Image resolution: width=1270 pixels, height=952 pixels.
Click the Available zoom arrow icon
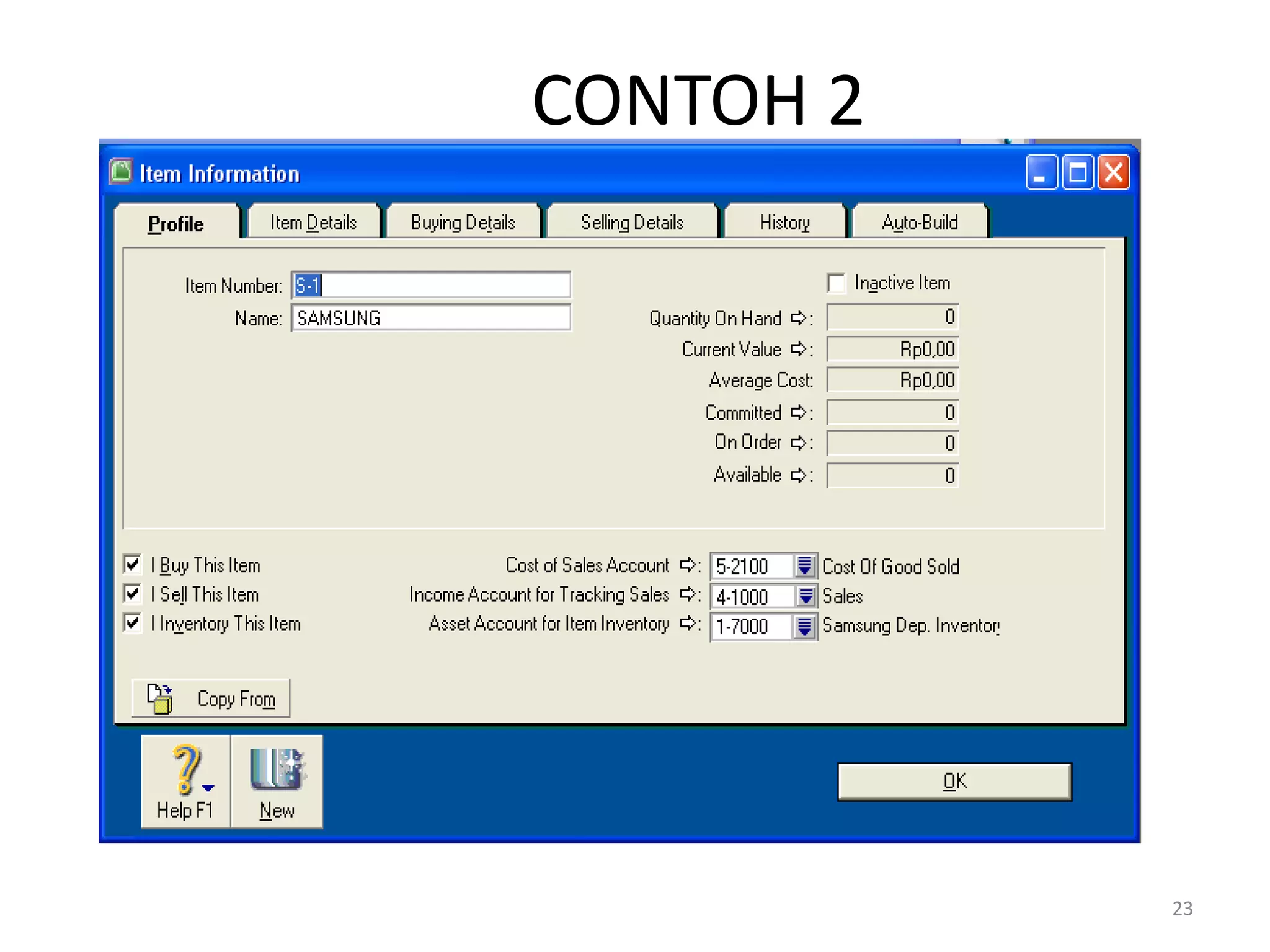798,475
